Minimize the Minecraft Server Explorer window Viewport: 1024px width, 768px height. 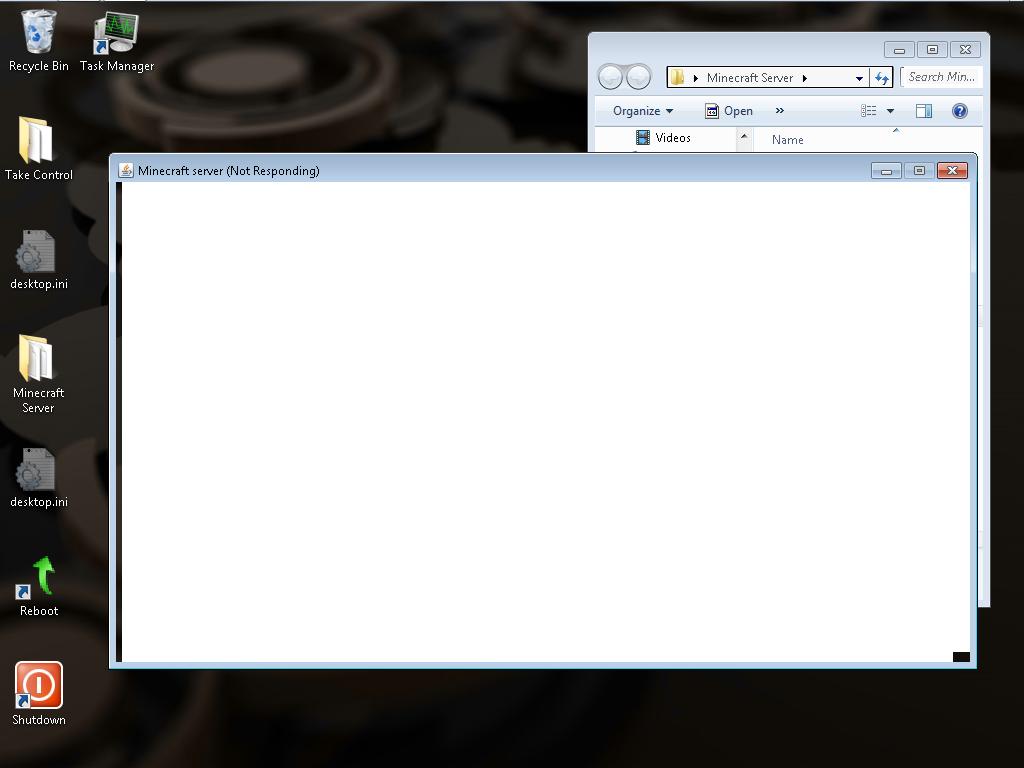pyautogui.click(x=899, y=50)
